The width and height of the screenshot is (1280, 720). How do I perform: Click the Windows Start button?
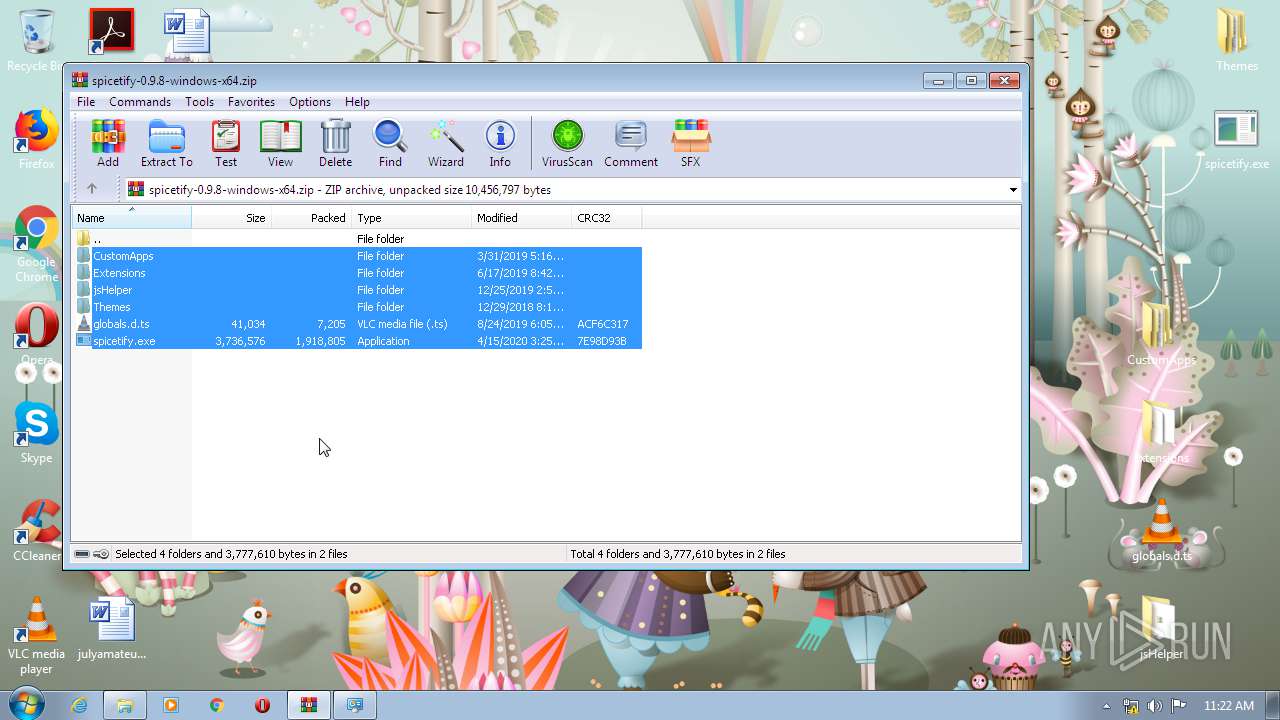[x=27, y=704]
